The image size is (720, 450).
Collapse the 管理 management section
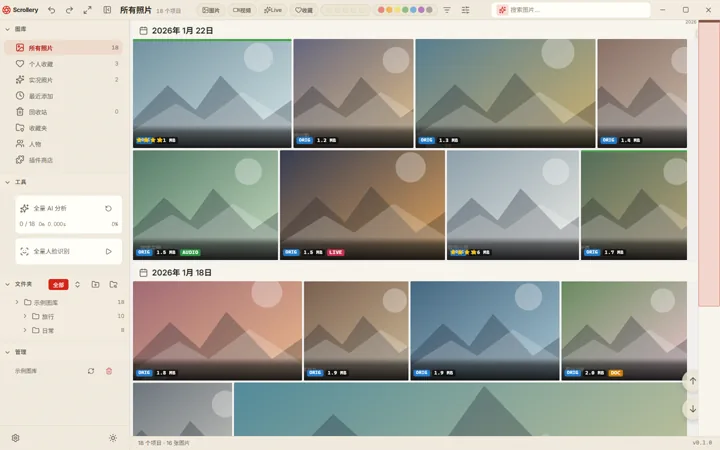pyautogui.click(x=7, y=352)
